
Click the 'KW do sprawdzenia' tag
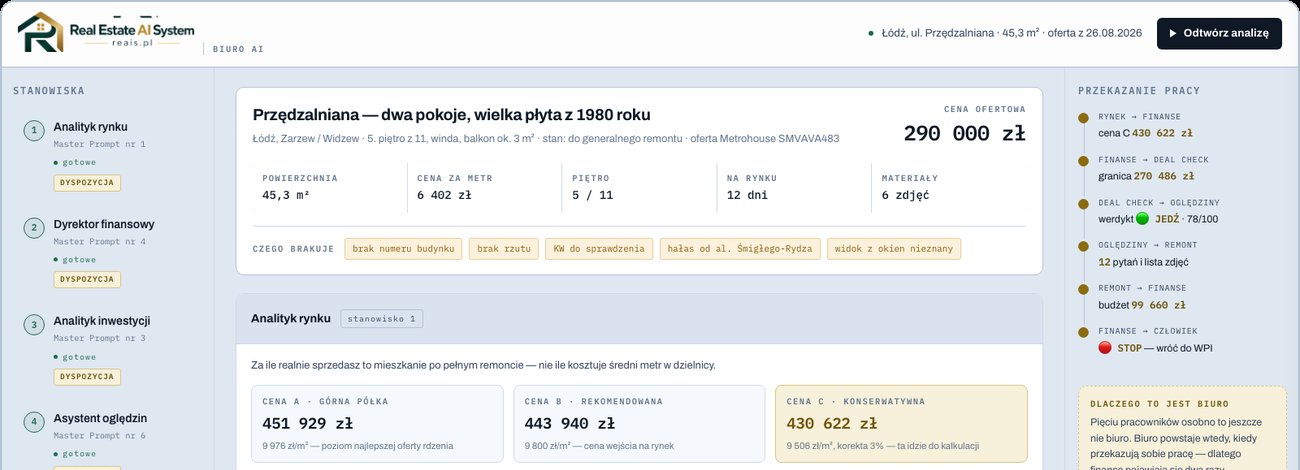click(599, 249)
